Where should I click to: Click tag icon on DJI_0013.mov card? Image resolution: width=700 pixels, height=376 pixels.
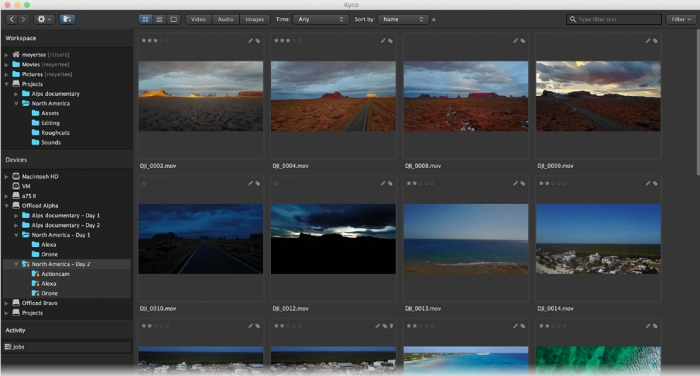tap(523, 184)
